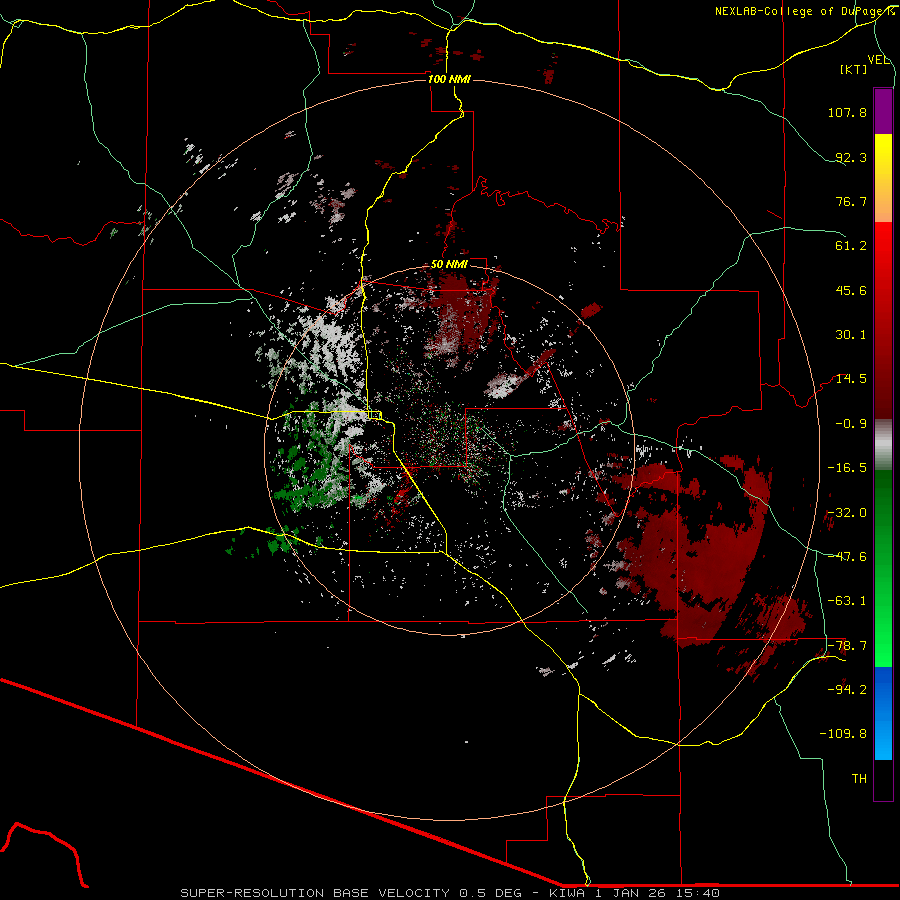This screenshot has width=900, height=900.
Task: Select the -32.0 velocity label
Action: pyautogui.click(x=847, y=513)
